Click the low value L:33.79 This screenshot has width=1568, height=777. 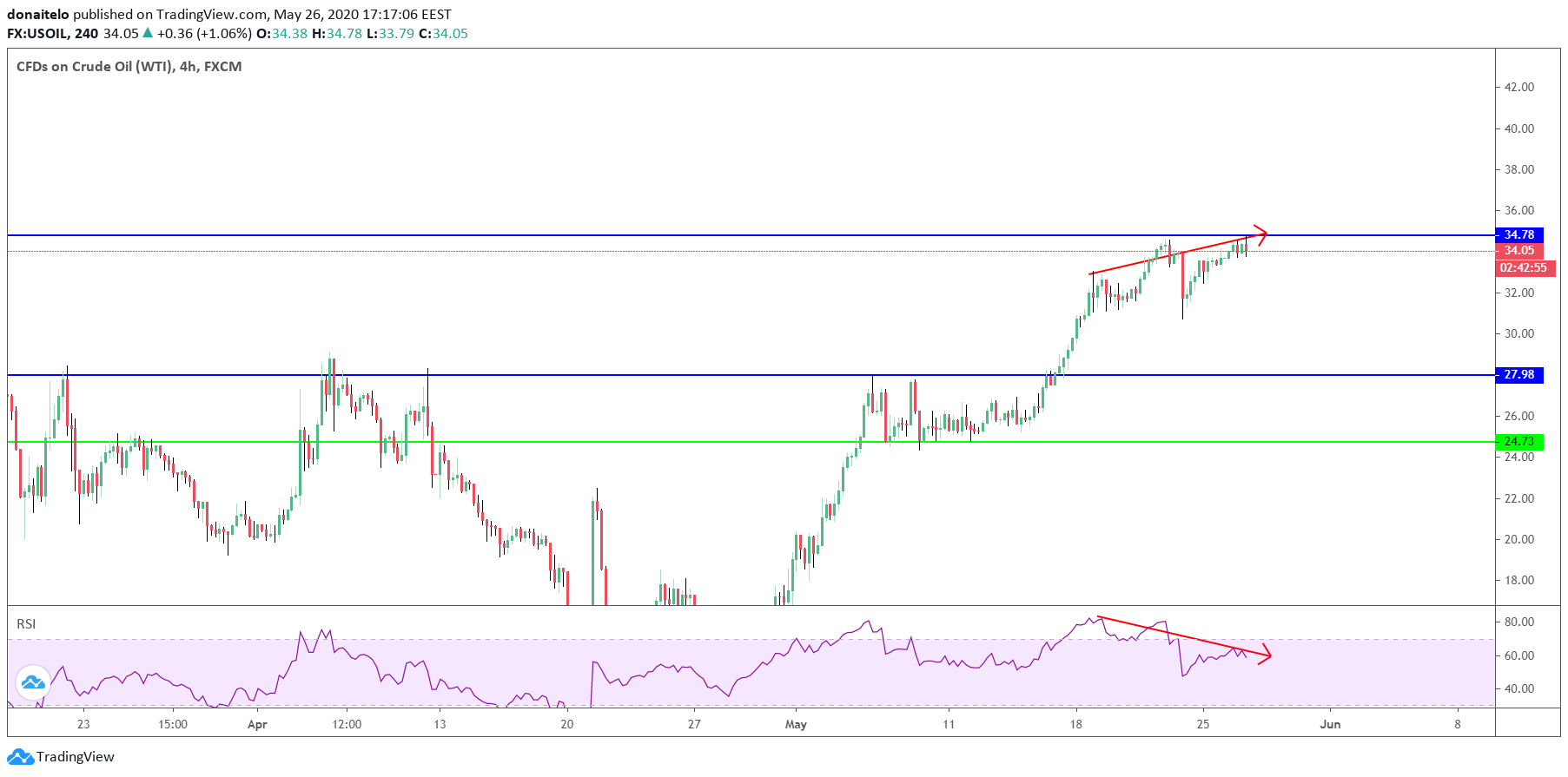(390, 34)
